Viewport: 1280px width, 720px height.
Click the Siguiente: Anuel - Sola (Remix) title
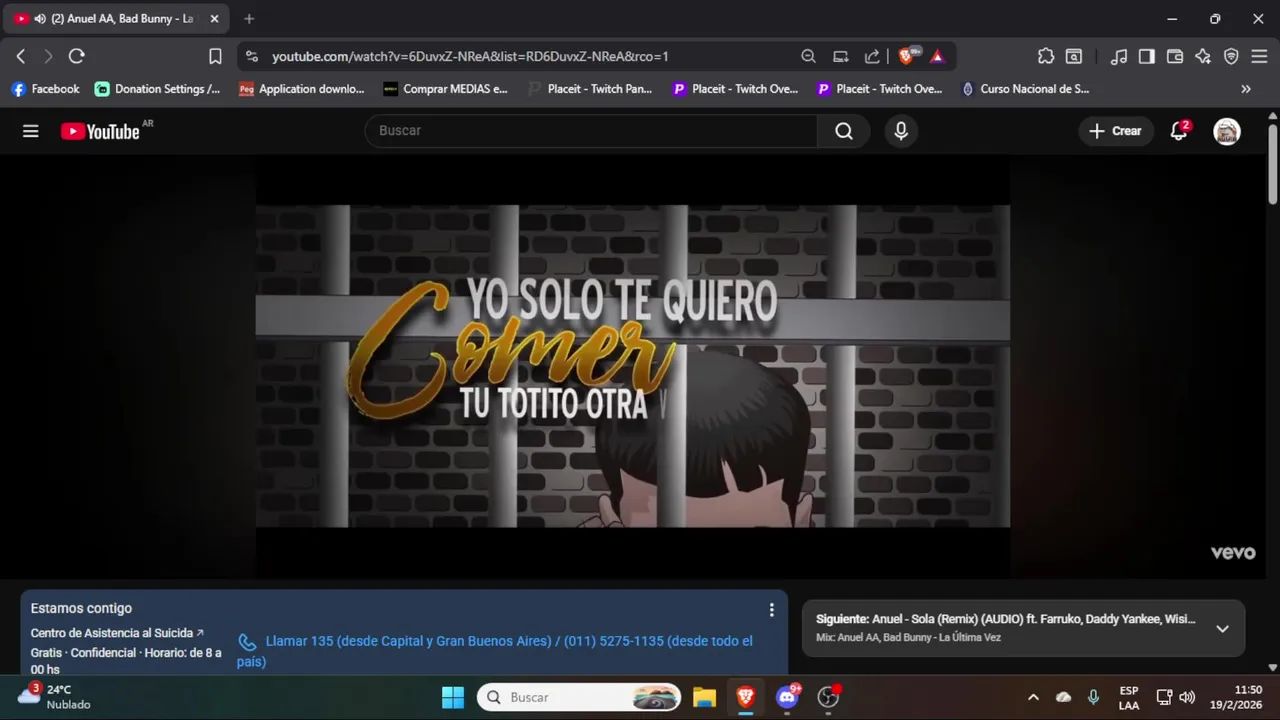(x=1005, y=619)
